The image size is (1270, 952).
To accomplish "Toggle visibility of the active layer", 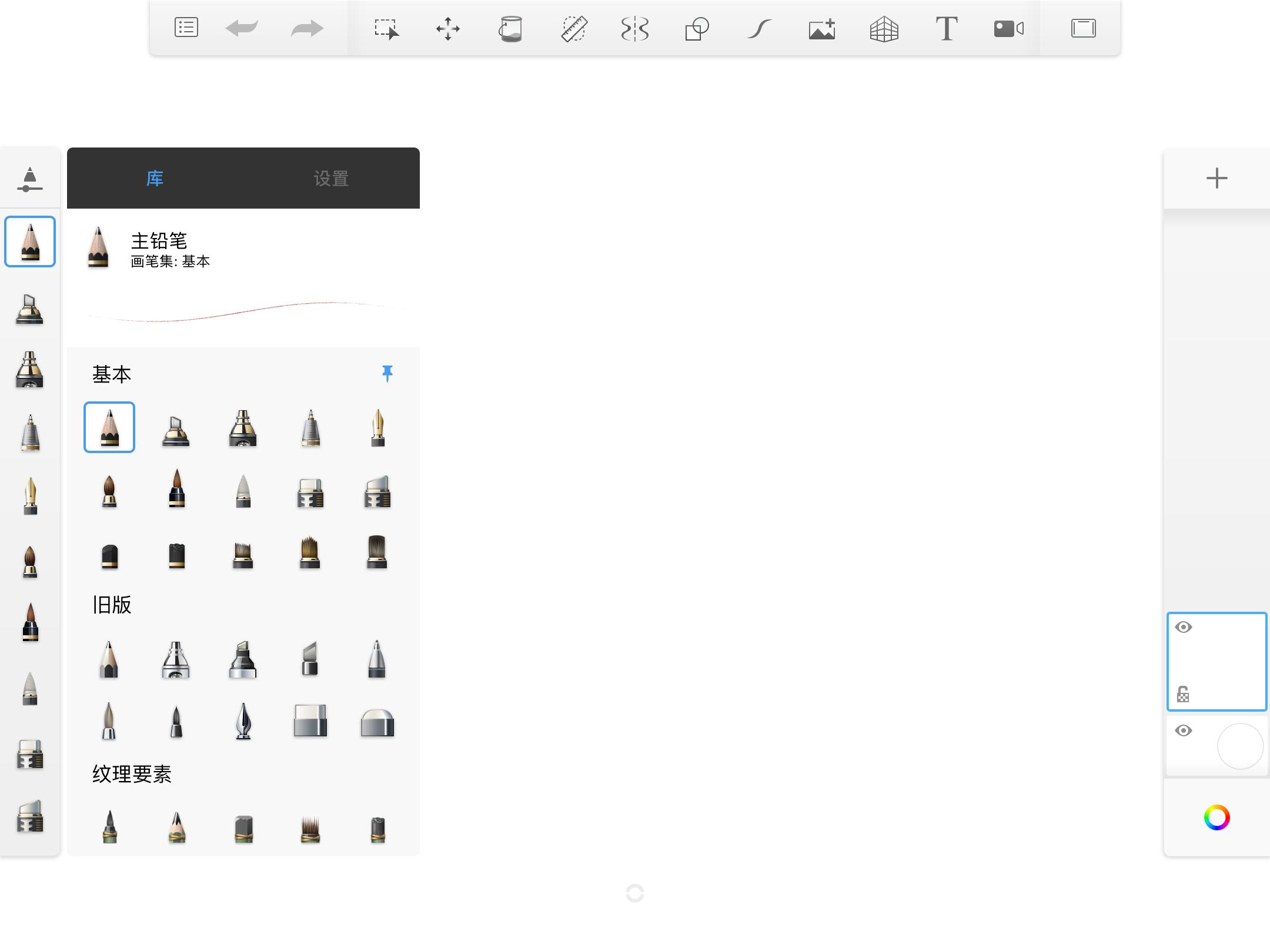I will 1184,627.
